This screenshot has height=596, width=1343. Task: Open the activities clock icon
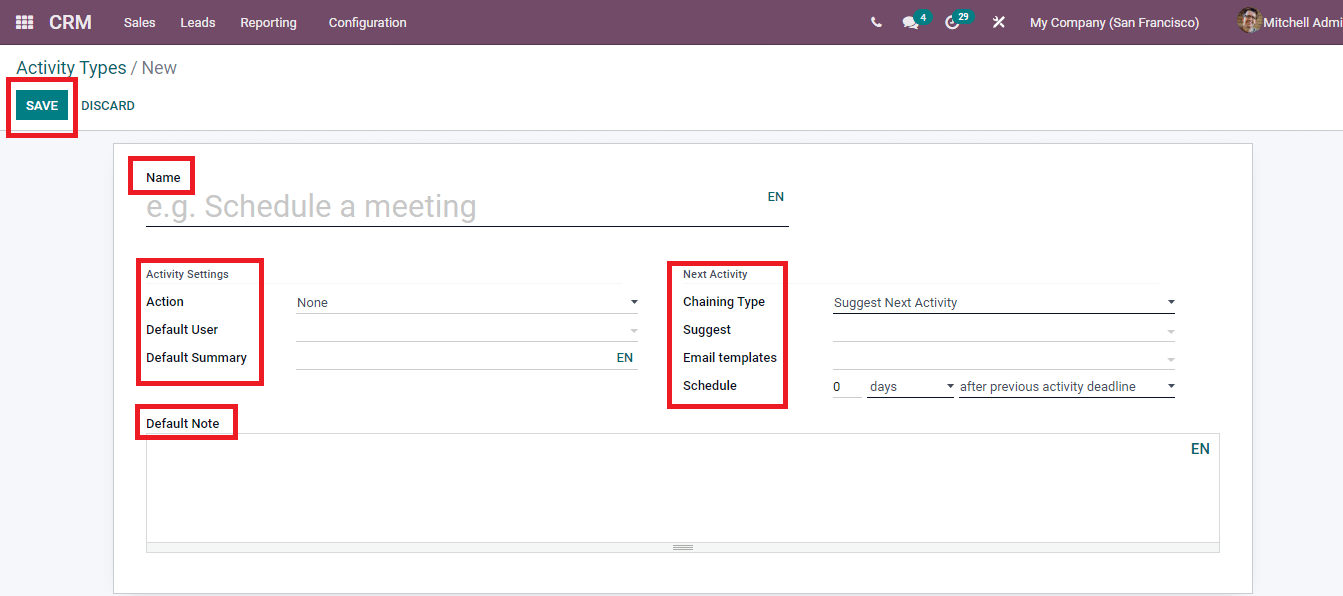[x=952, y=23]
